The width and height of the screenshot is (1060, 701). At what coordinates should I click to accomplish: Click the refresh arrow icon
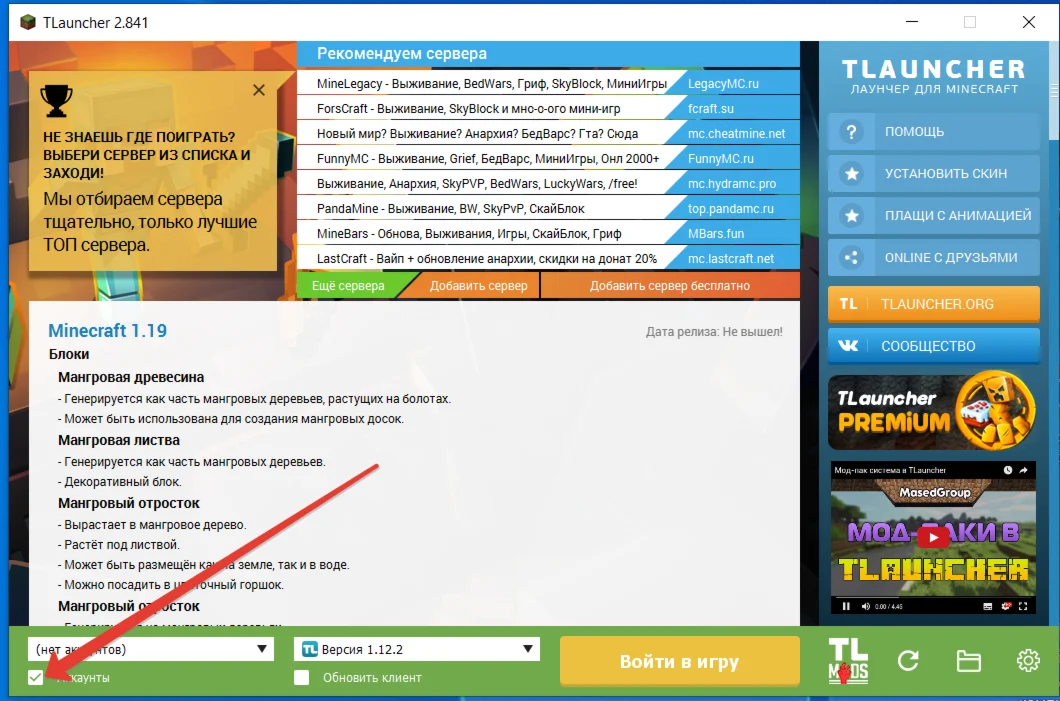[908, 660]
